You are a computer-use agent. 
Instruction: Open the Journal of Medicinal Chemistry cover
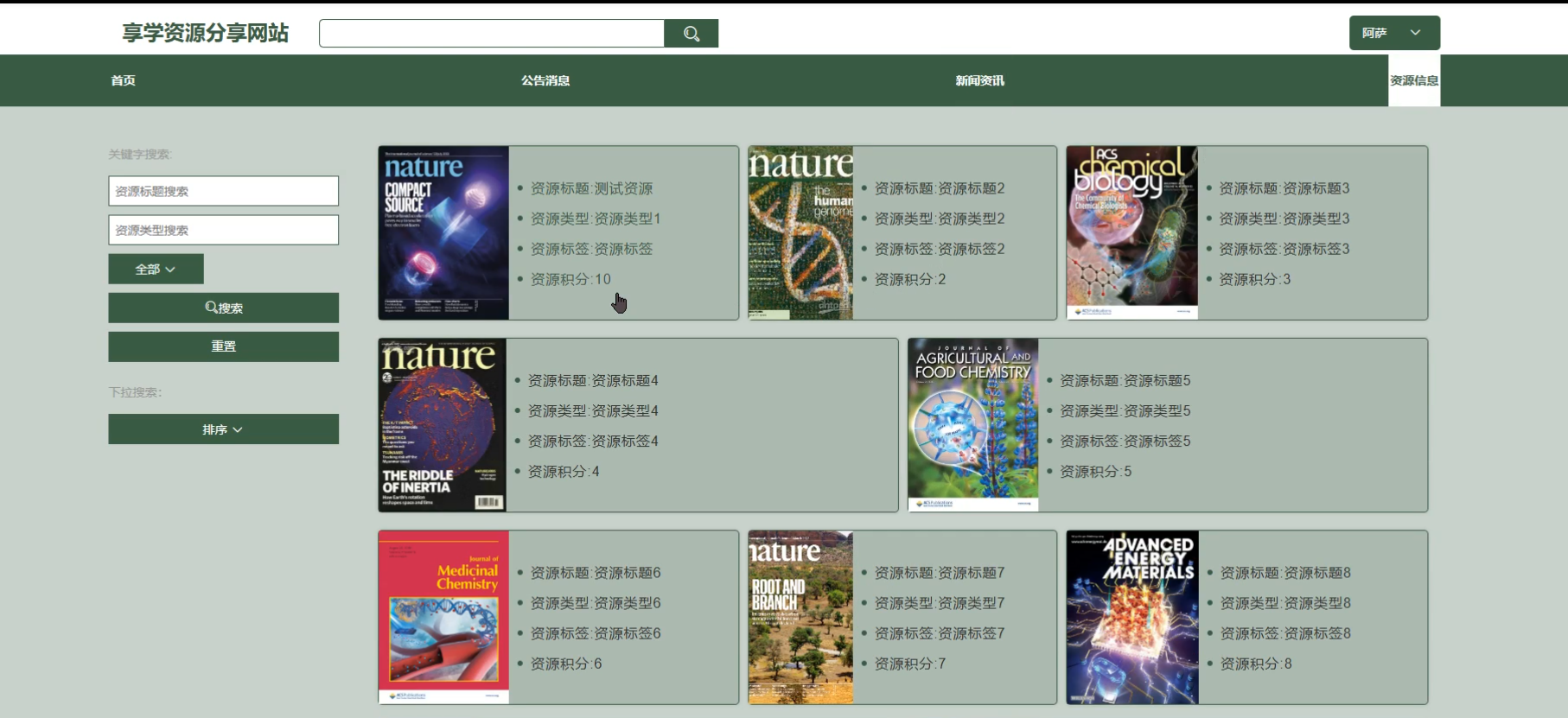[x=443, y=618]
